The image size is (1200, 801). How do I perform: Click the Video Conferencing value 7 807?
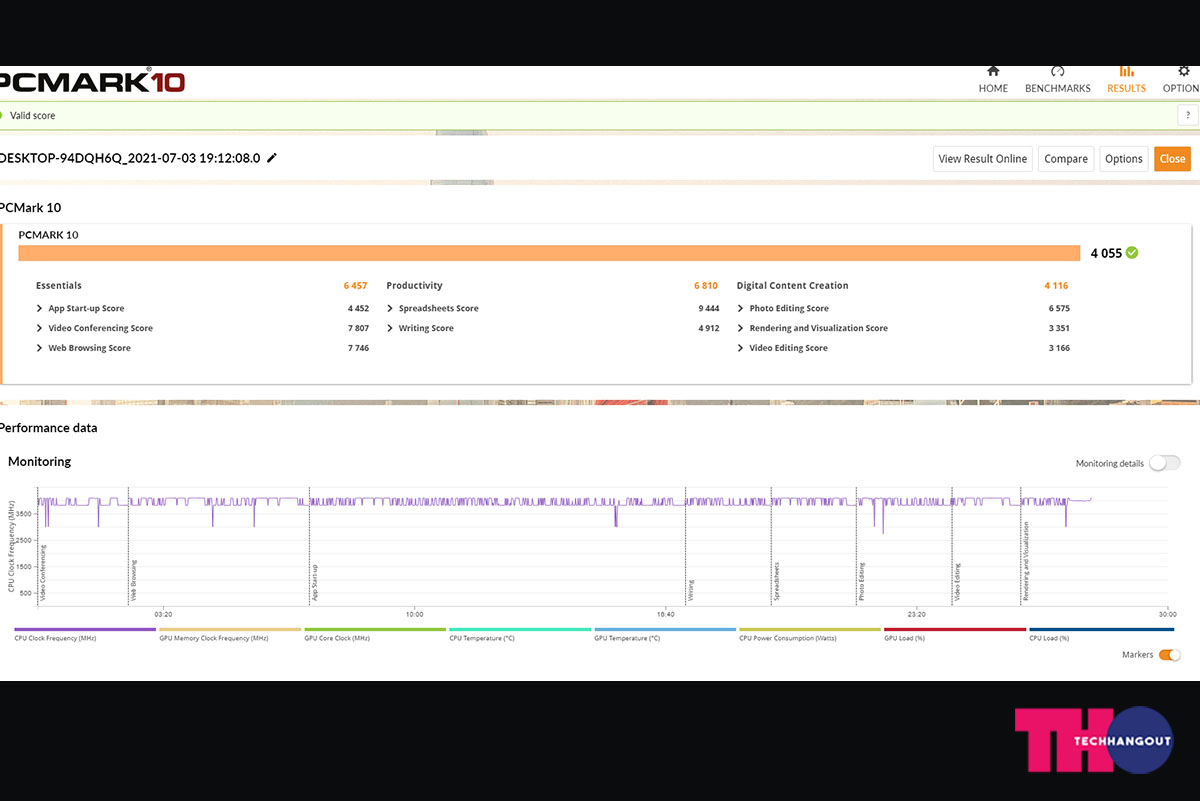click(358, 328)
